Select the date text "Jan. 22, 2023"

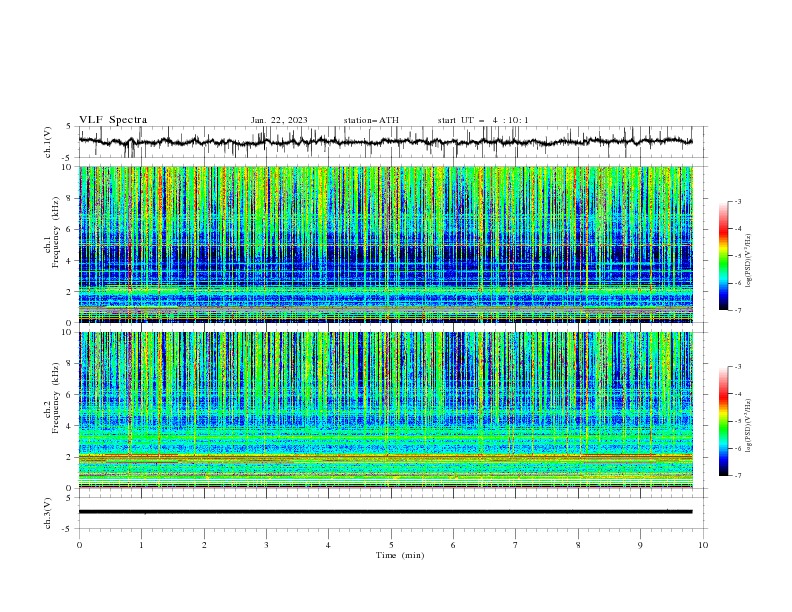(x=279, y=120)
